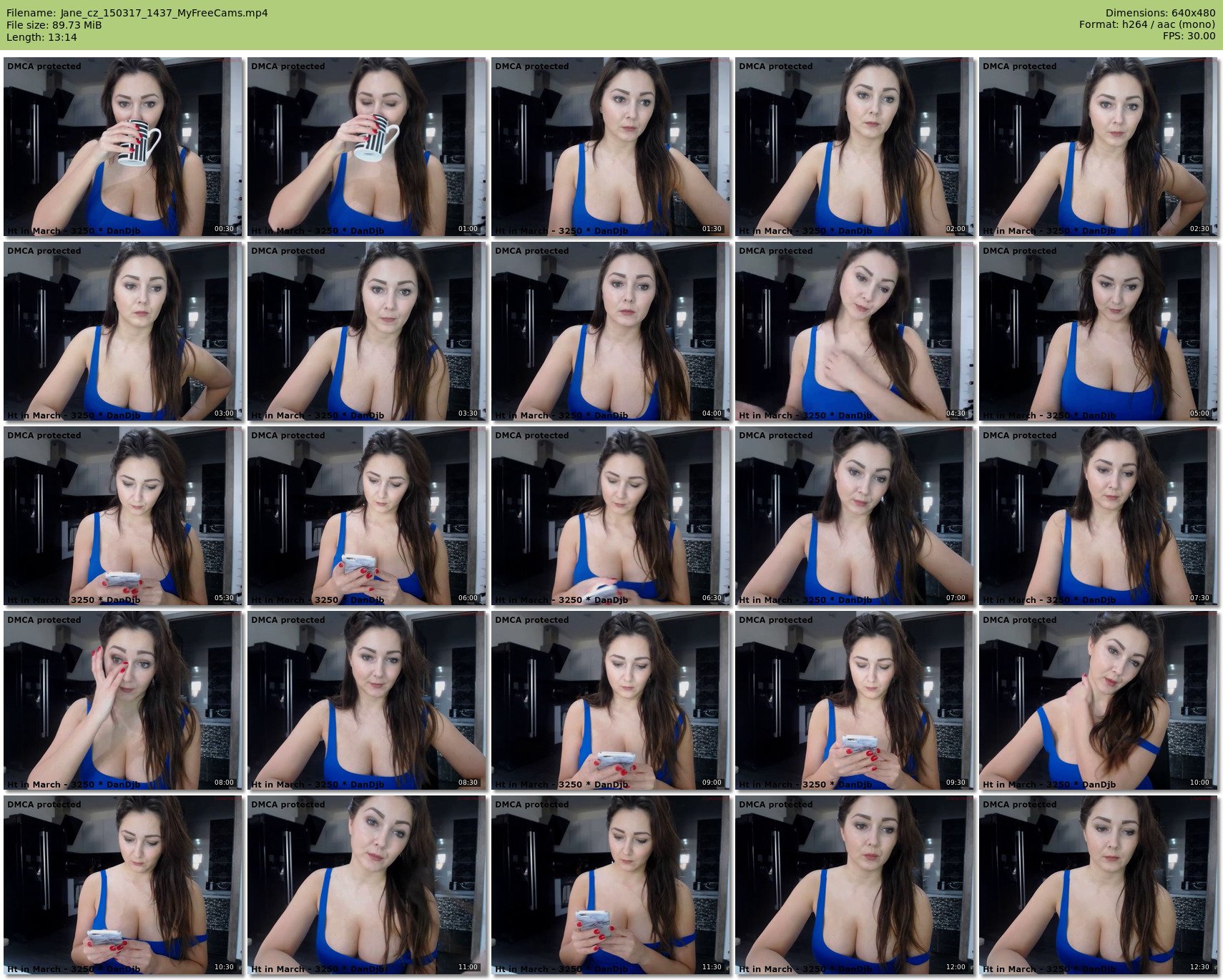Select the thumbnail stamped 07:00

click(x=854, y=516)
